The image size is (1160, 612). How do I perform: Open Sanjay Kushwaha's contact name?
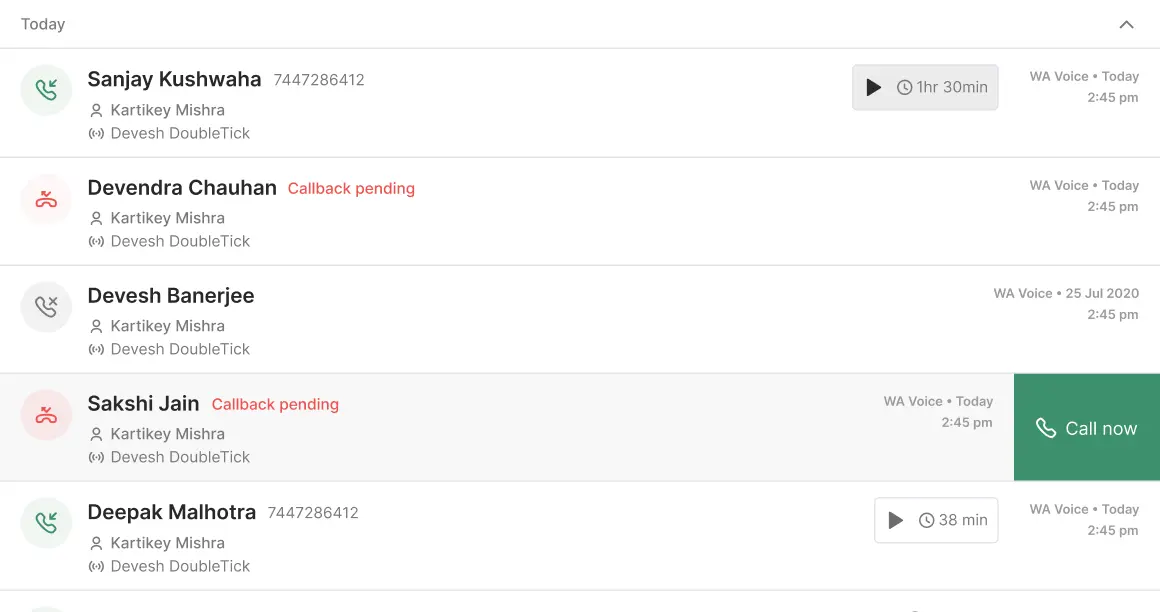click(174, 79)
